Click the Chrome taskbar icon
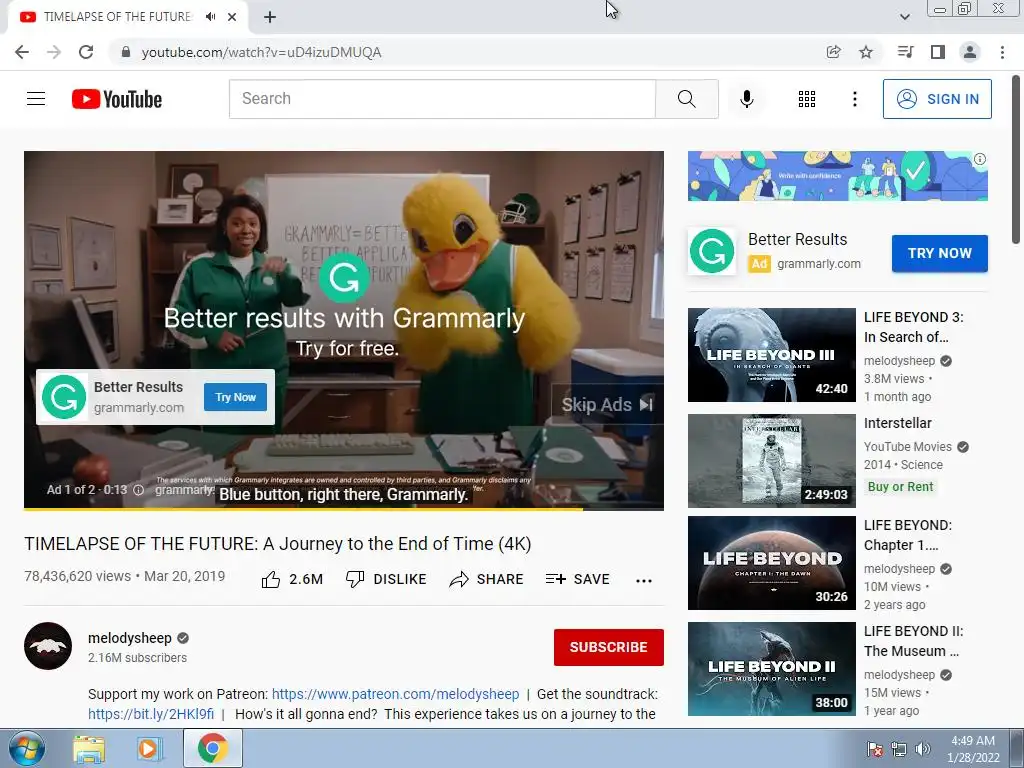 (212, 748)
